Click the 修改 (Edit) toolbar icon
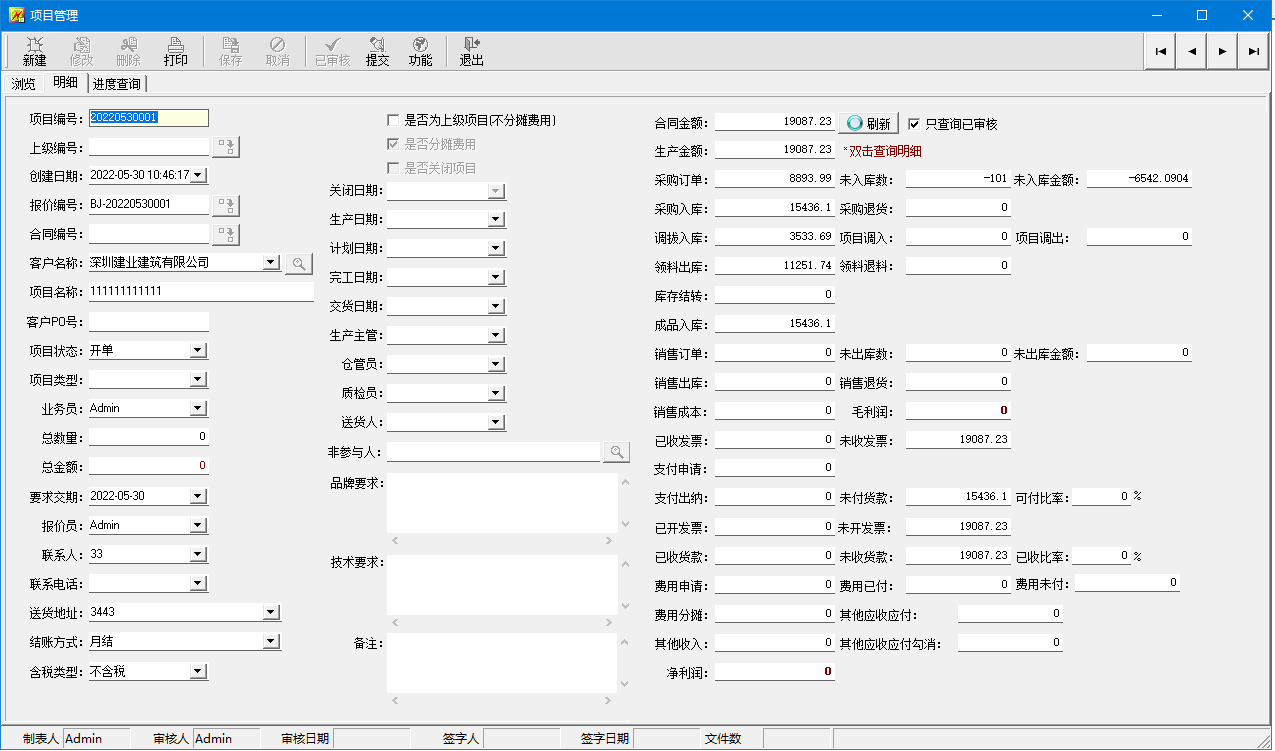This screenshot has width=1275, height=751. click(82, 51)
